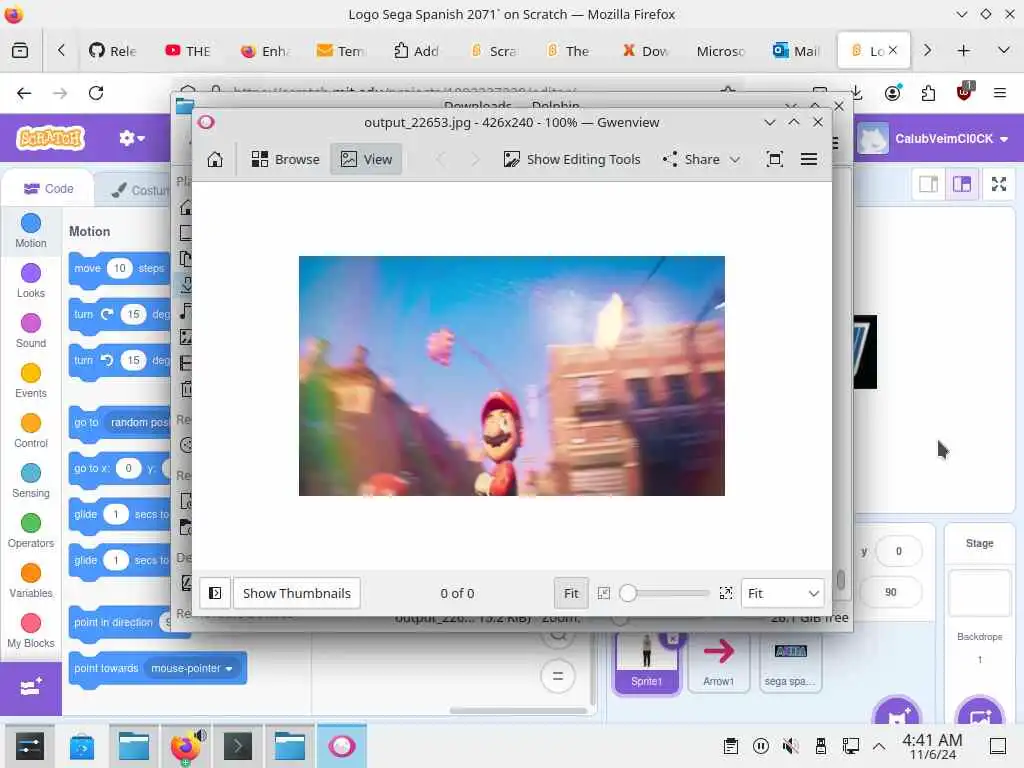This screenshot has height=768, width=1024.
Task: Select the Looks block category
Action: [x=31, y=281]
